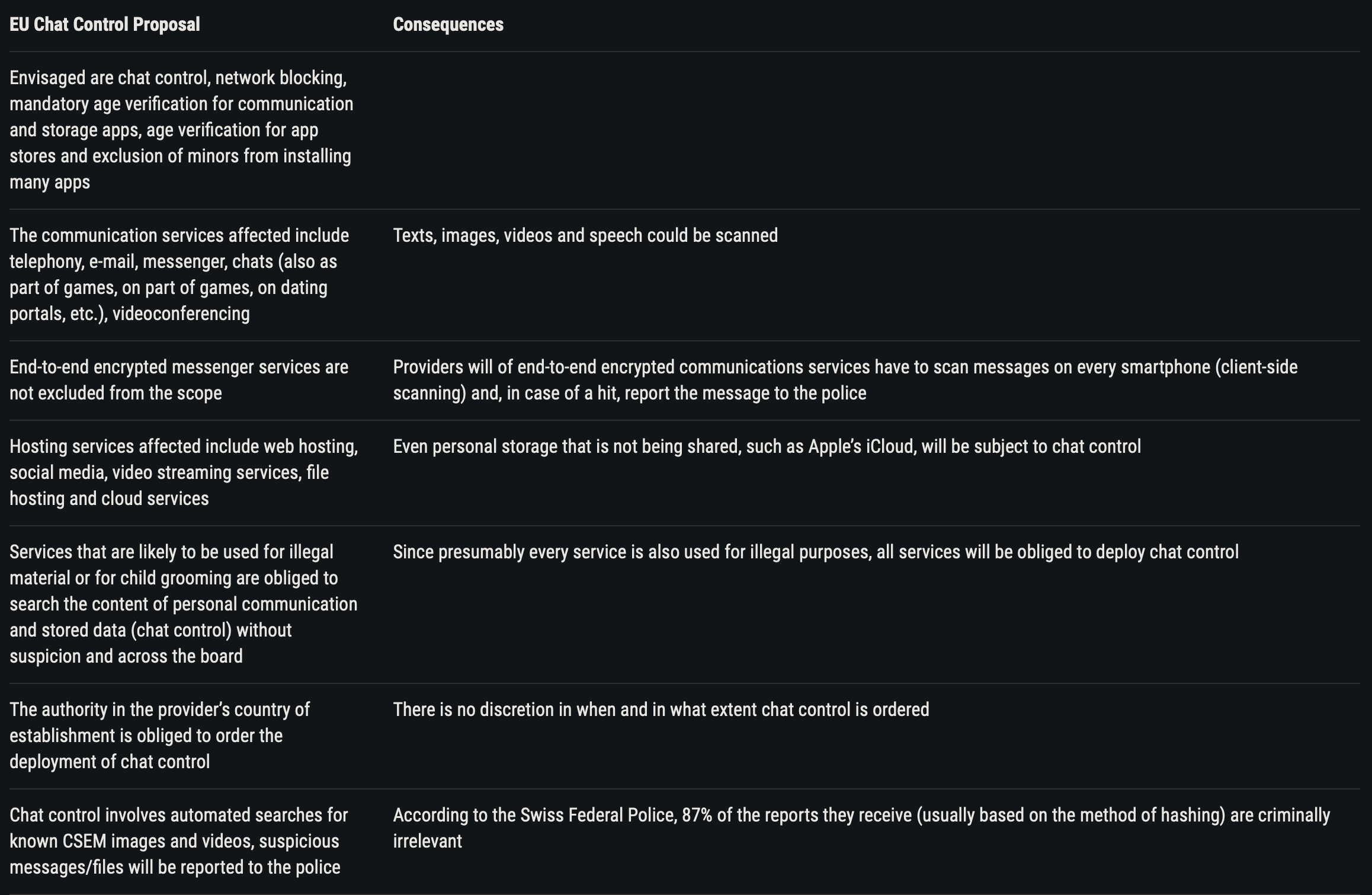Select the 'End-to-end encrypted messenger services' cell

tap(184, 380)
